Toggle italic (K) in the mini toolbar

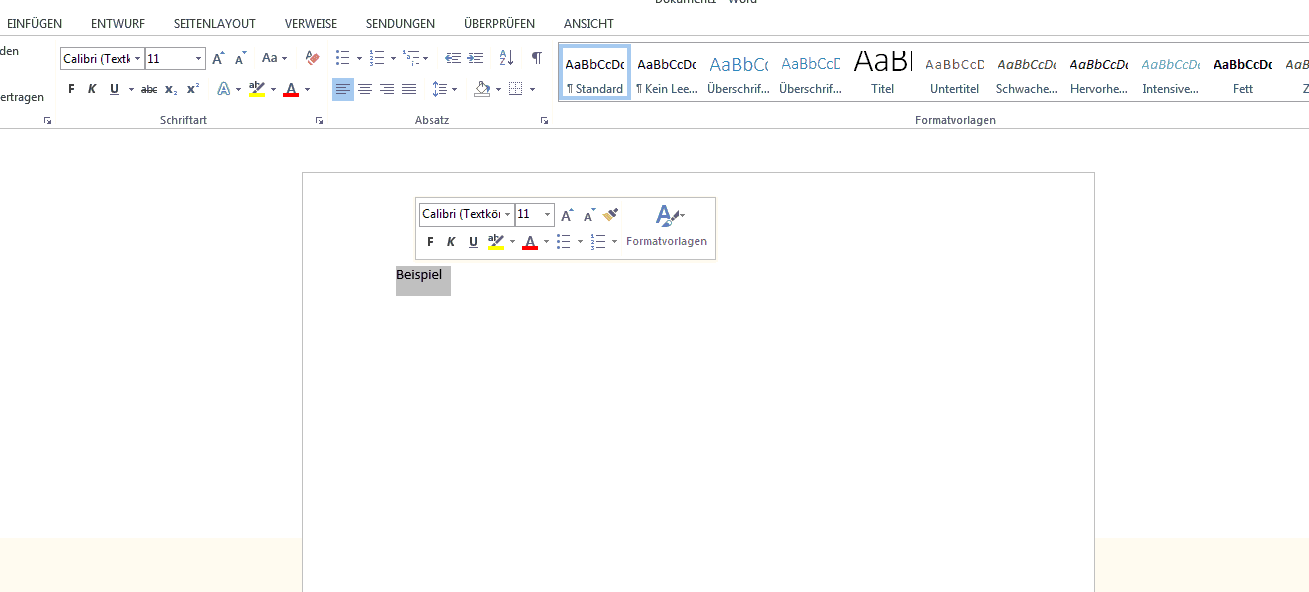pyautogui.click(x=451, y=242)
